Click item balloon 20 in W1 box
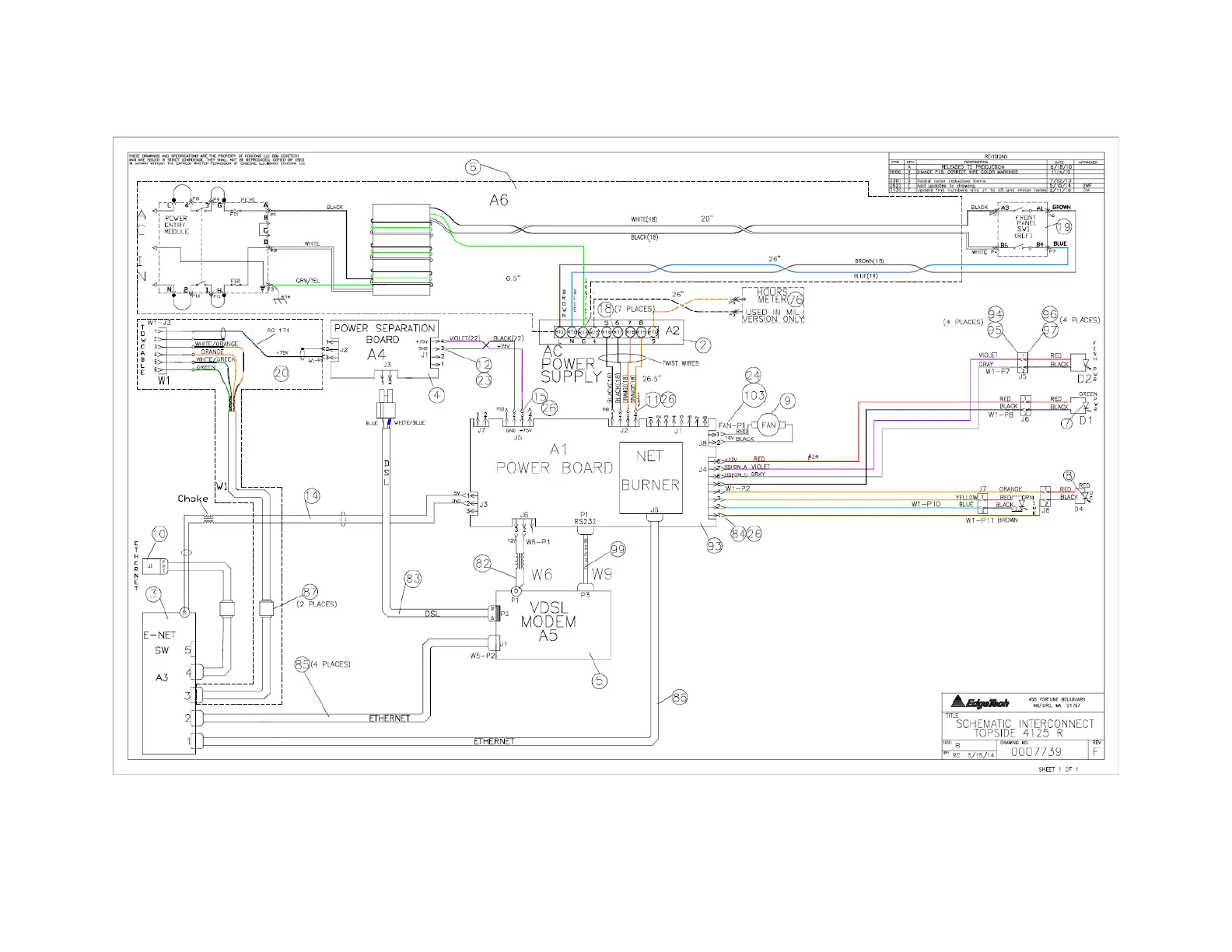The width and height of the screenshot is (1232, 952). 281,373
